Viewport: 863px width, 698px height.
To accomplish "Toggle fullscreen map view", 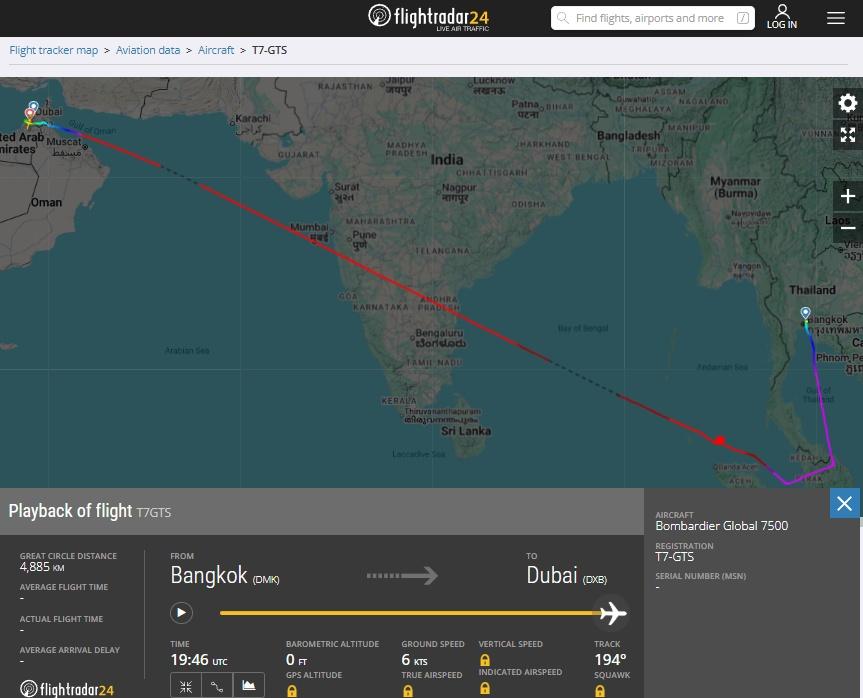I will (x=847, y=135).
